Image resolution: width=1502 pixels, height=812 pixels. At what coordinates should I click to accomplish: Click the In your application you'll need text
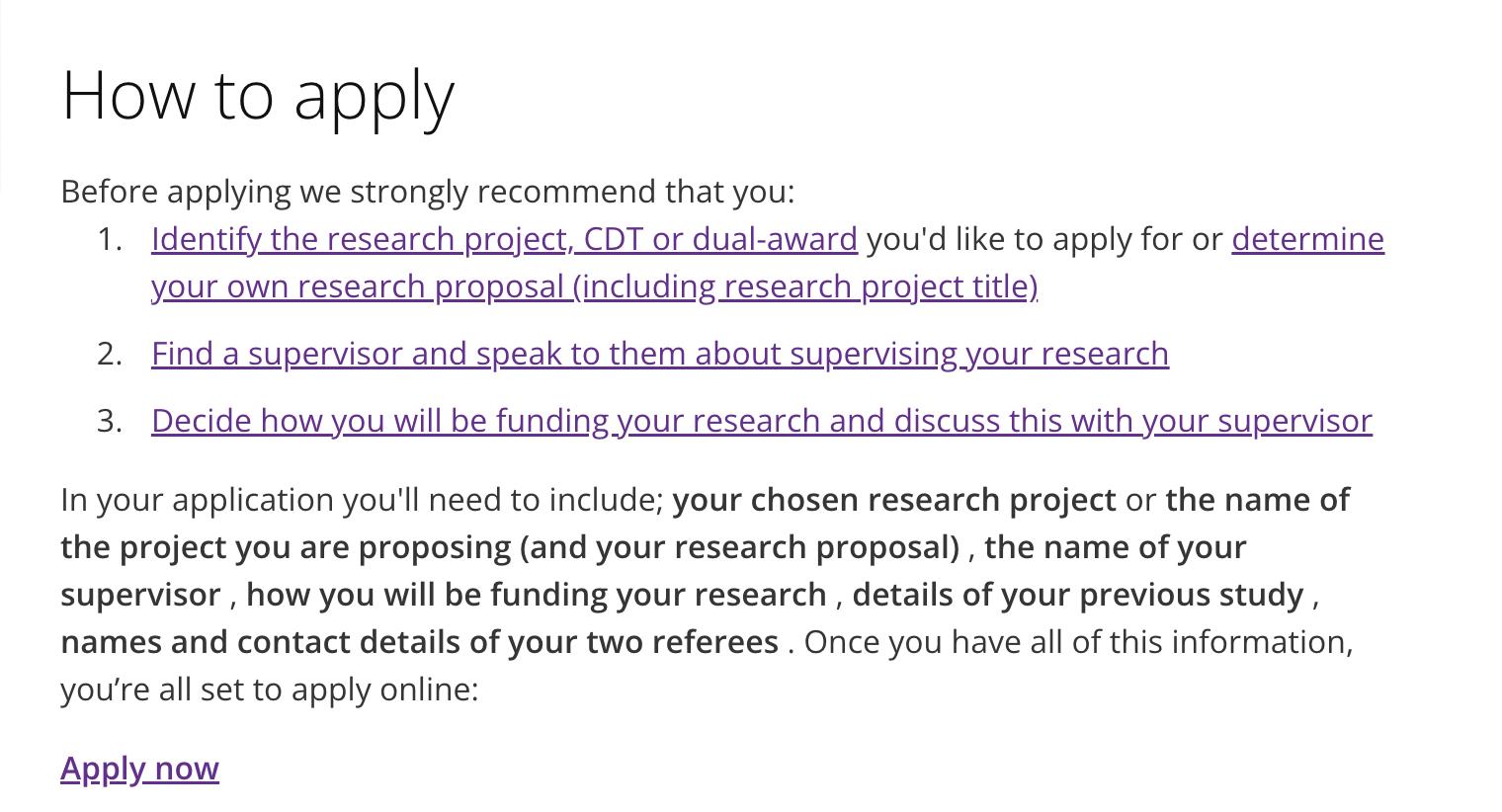tap(362, 501)
